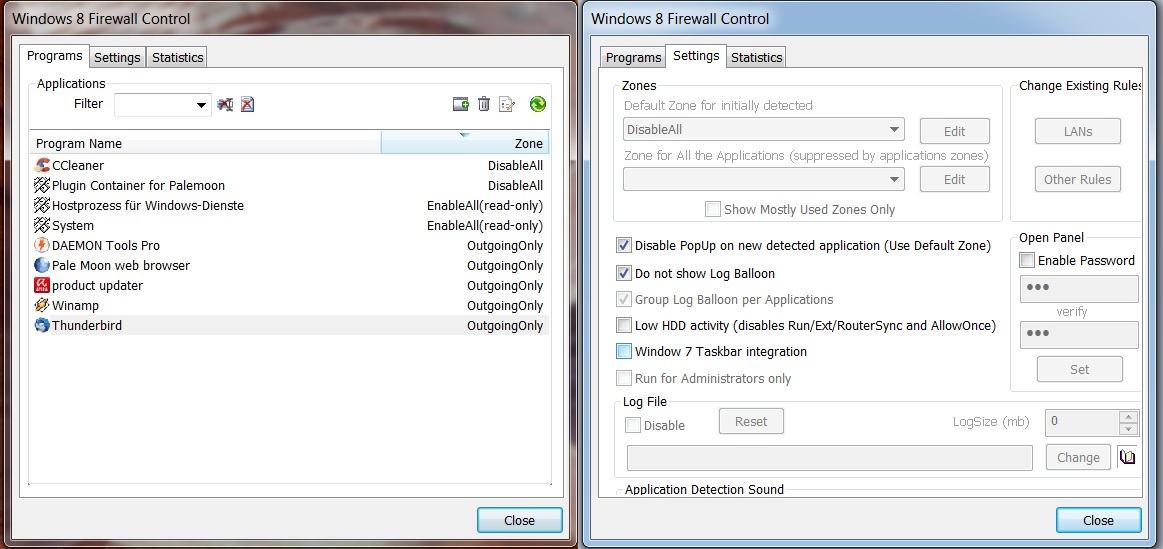Screen dimensions: 1163x549
Task: Click the add new application icon
Action: 461,104
